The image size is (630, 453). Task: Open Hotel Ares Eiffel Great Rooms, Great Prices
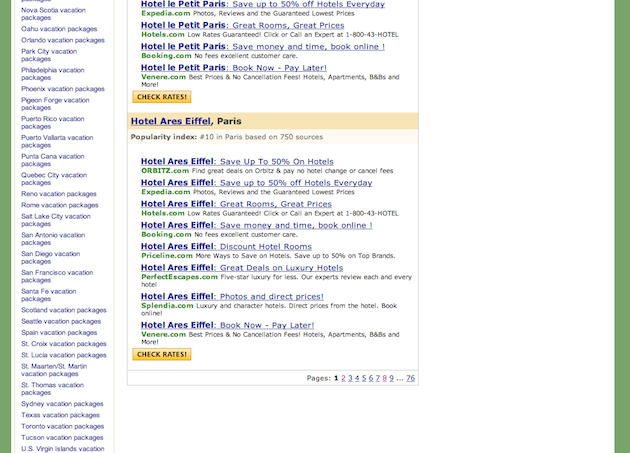(x=236, y=204)
